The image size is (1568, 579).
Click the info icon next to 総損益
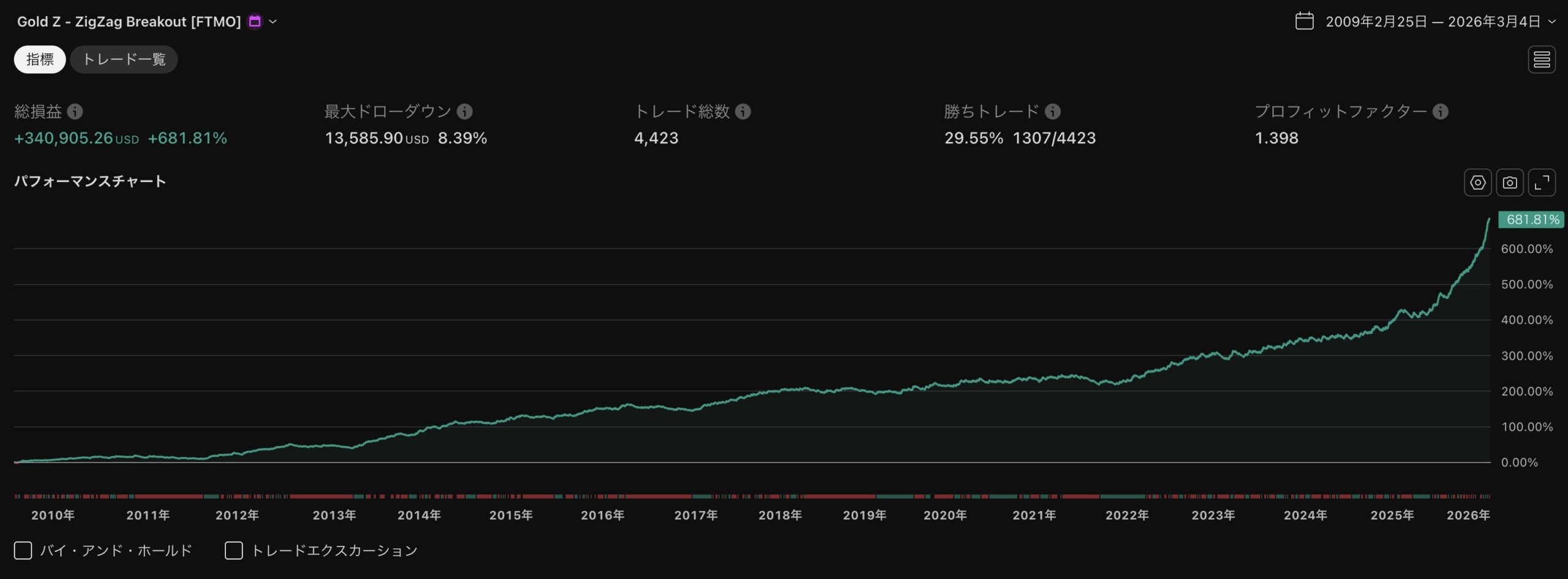(75, 112)
